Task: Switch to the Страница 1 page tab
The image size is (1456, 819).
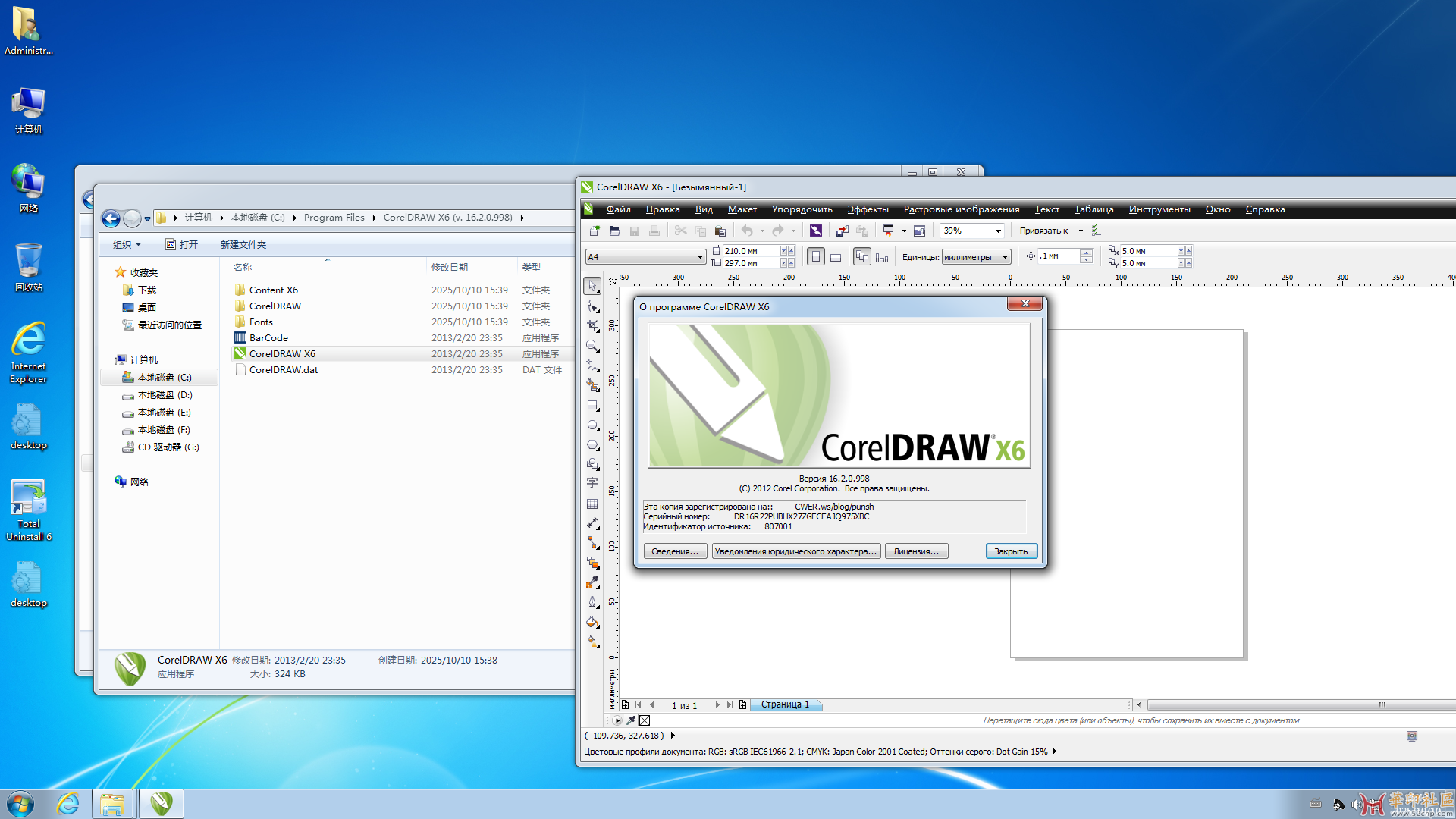Action: 786,704
